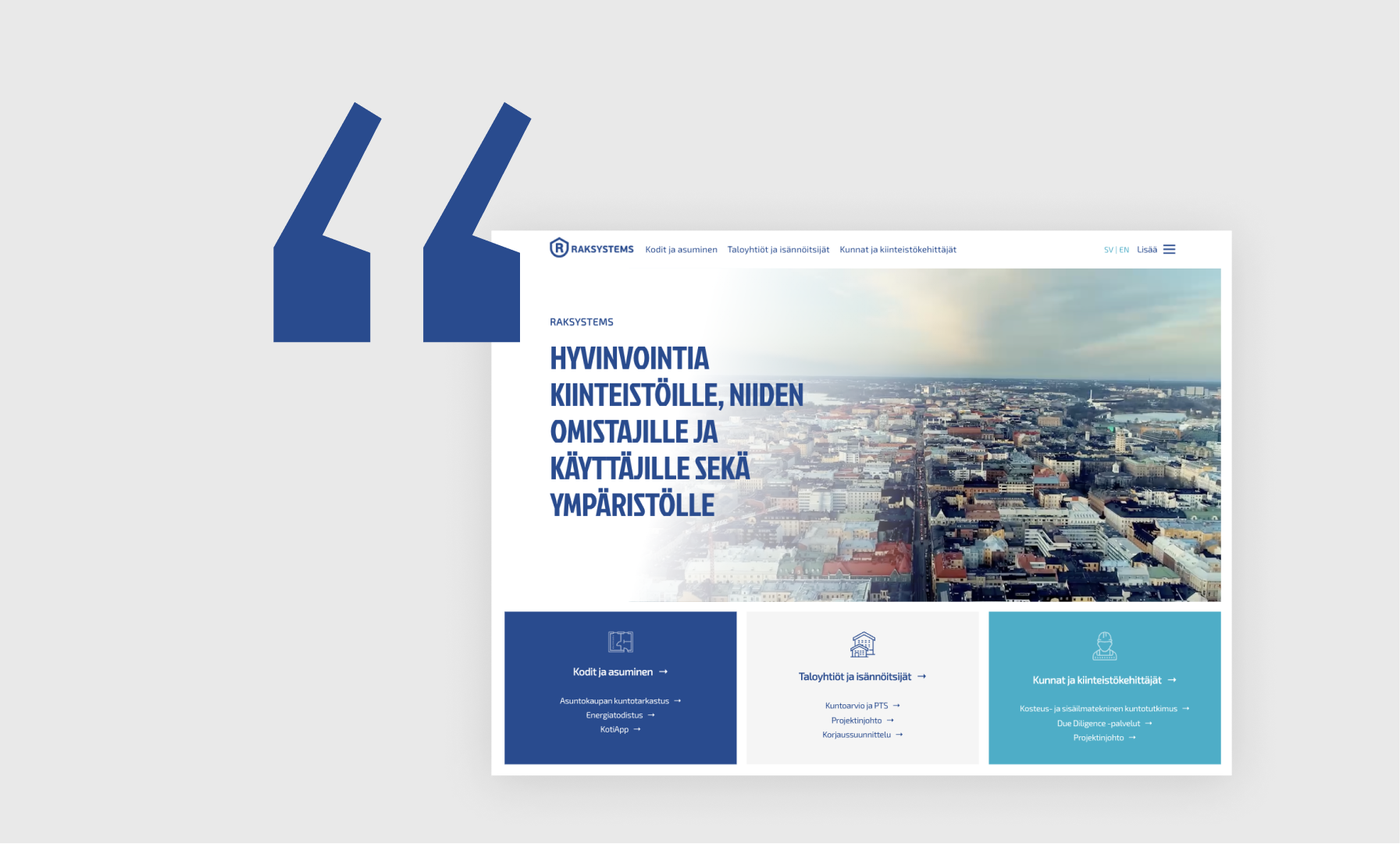Open the hamburger menu icon
This screenshot has width=1400, height=844.
click(1169, 250)
